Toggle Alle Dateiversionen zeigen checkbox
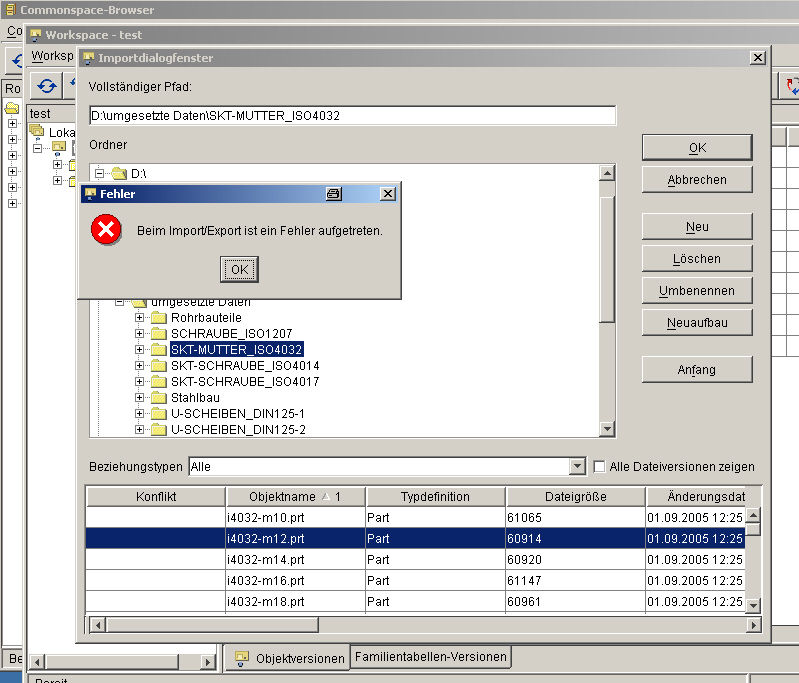 click(600, 466)
